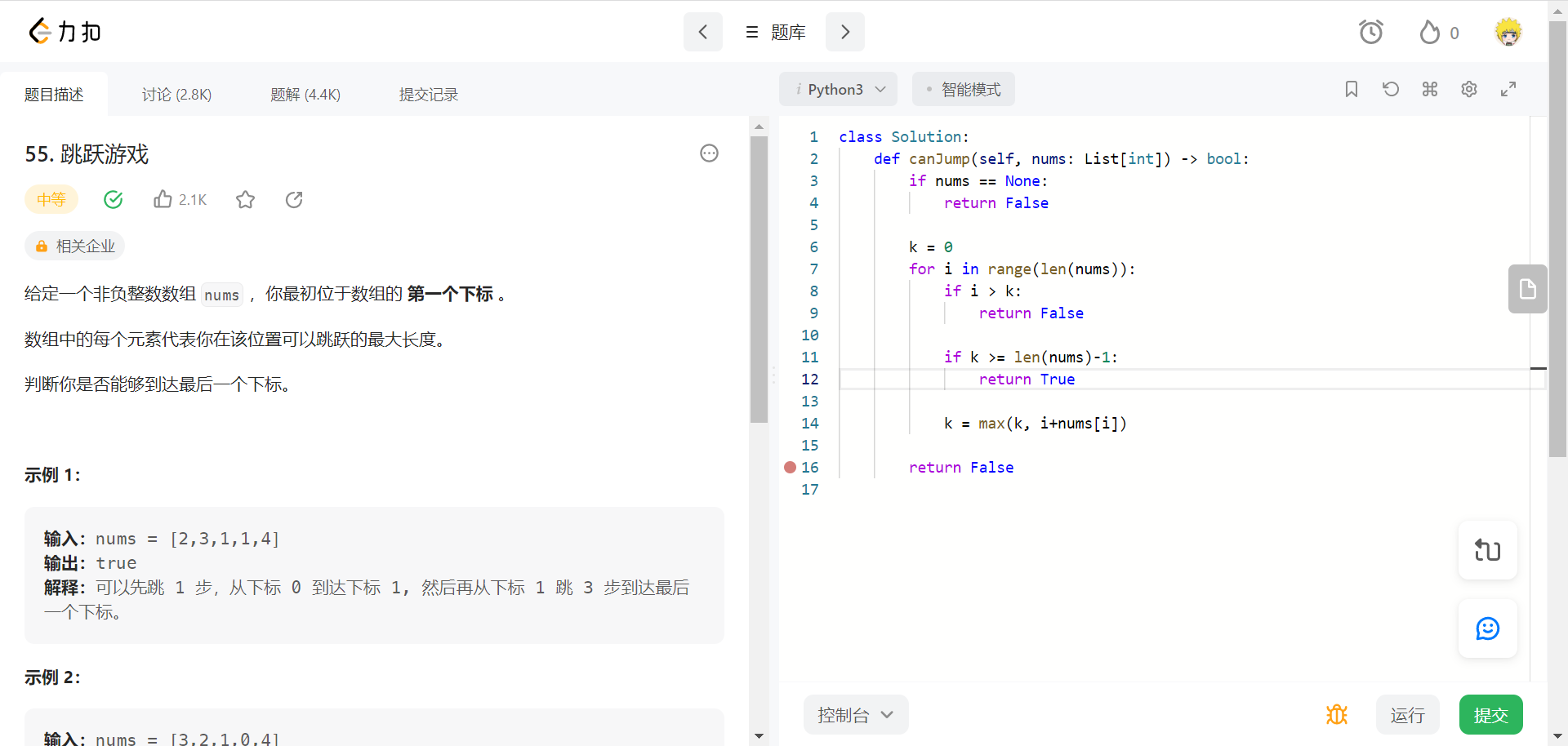The height and width of the screenshot is (746, 1568).
Task: Click the bookmark code icon
Action: [1352, 89]
